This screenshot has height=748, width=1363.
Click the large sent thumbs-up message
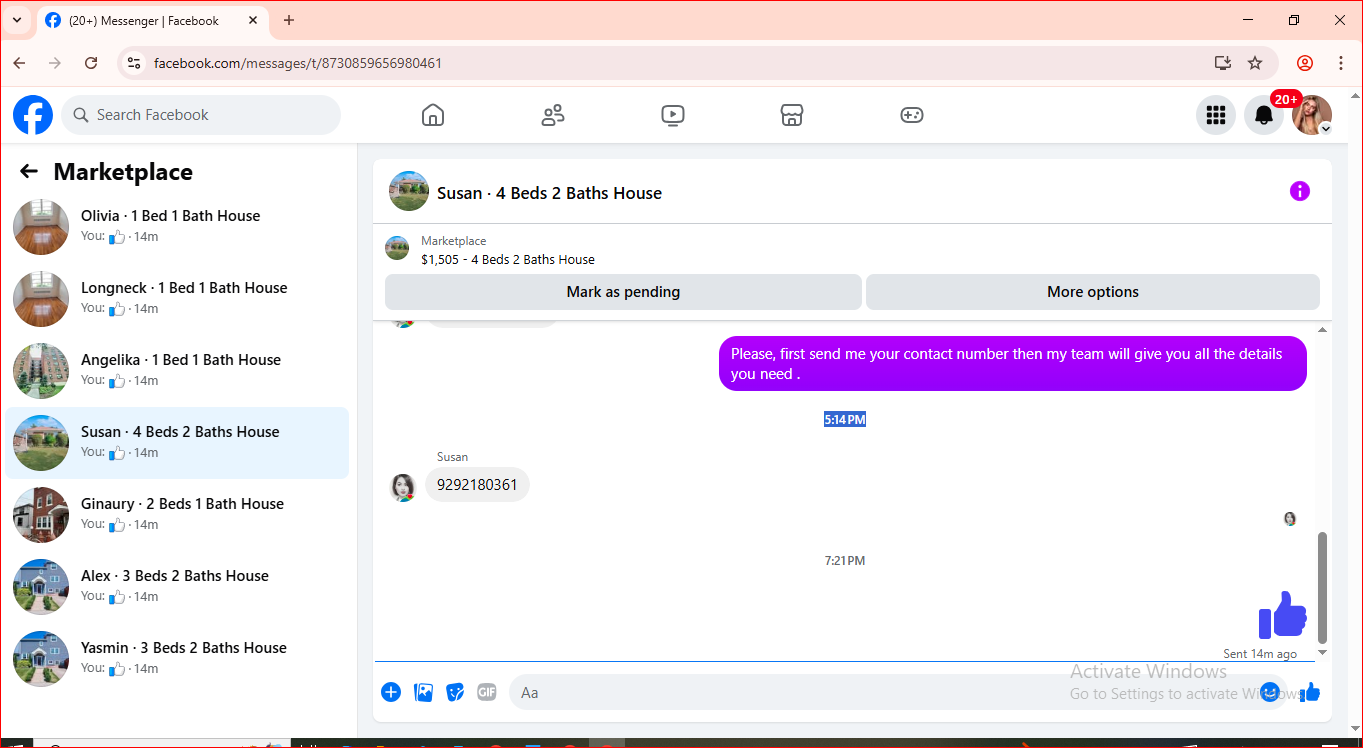point(1283,615)
